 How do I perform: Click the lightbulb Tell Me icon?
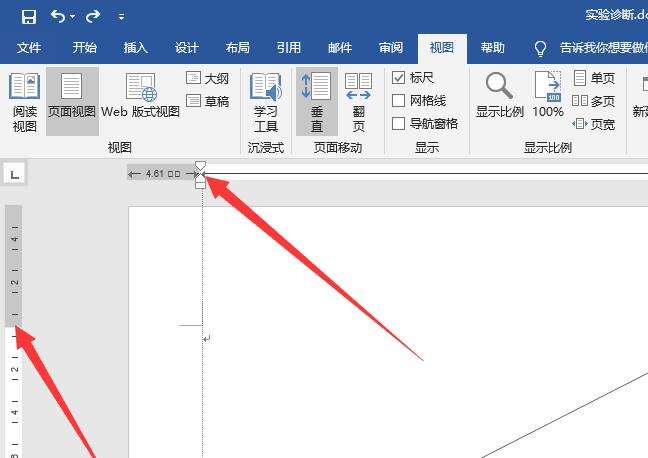click(x=541, y=48)
